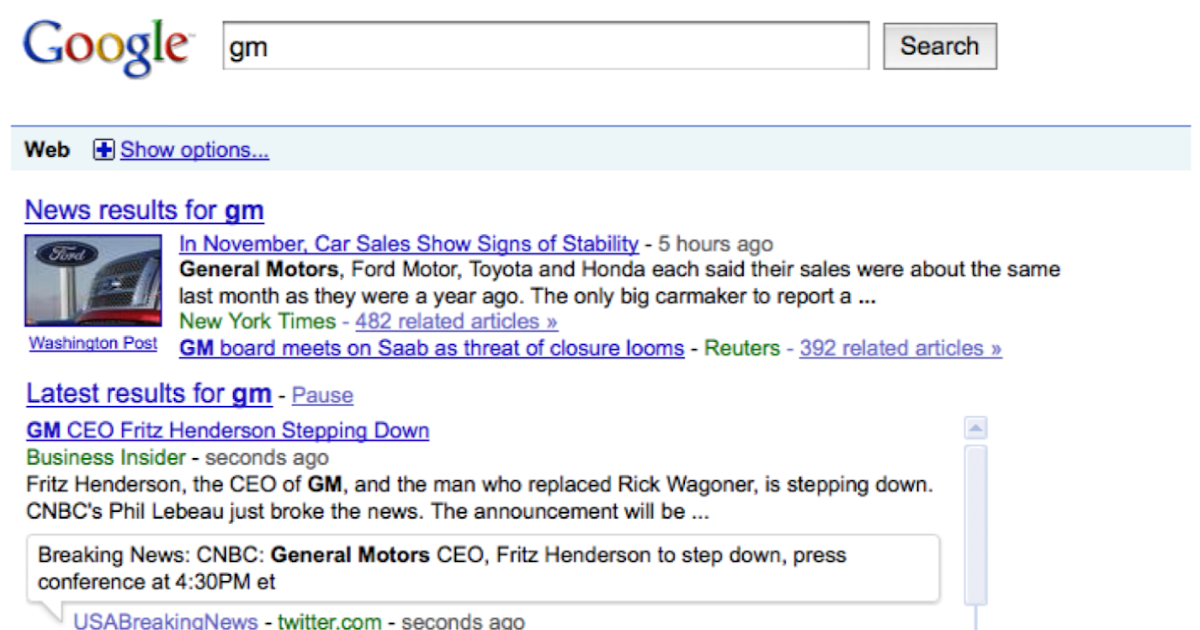Open the 'Show options...' link
1200x630 pixels.
[x=194, y=150]
